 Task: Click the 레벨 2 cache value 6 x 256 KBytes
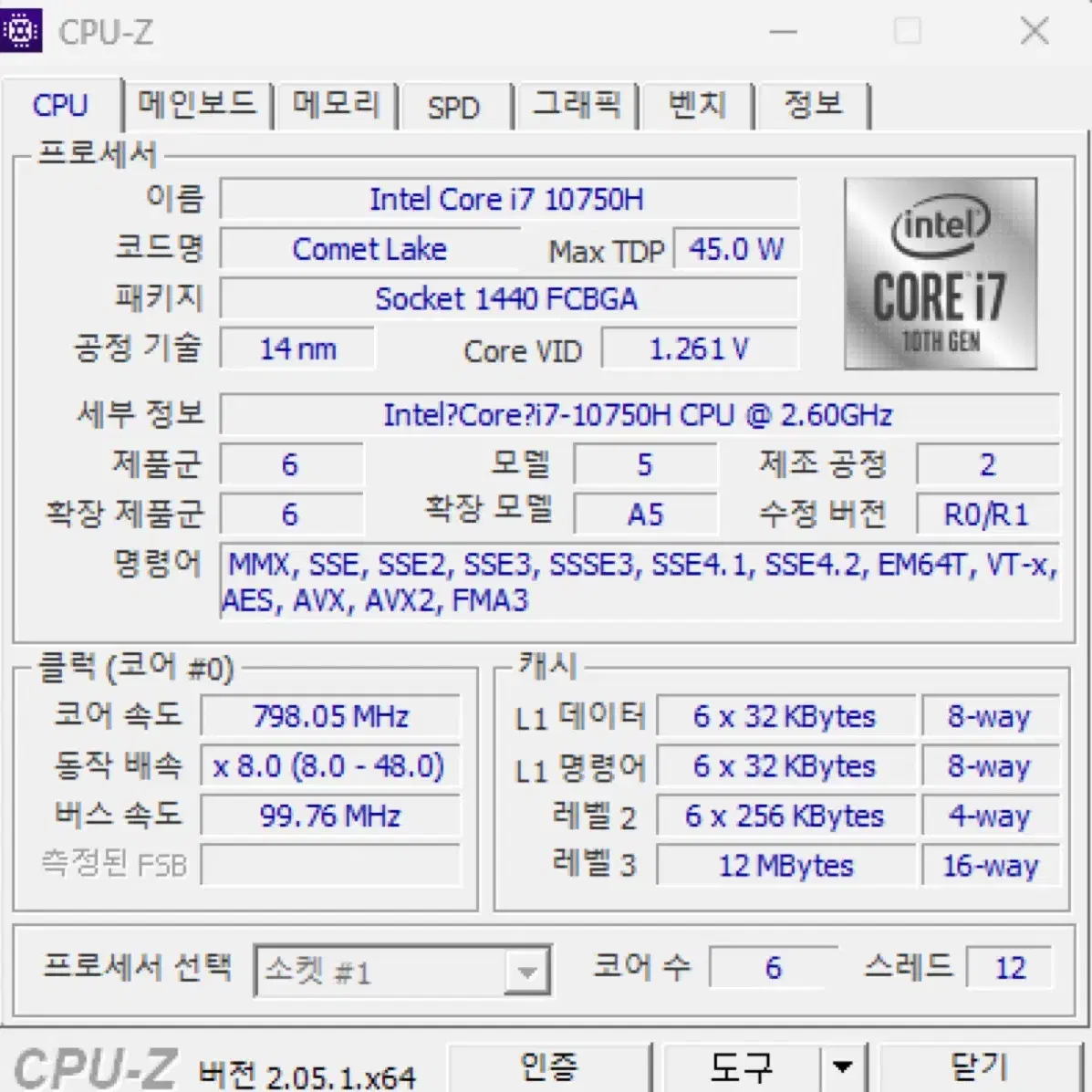[785, 816]
